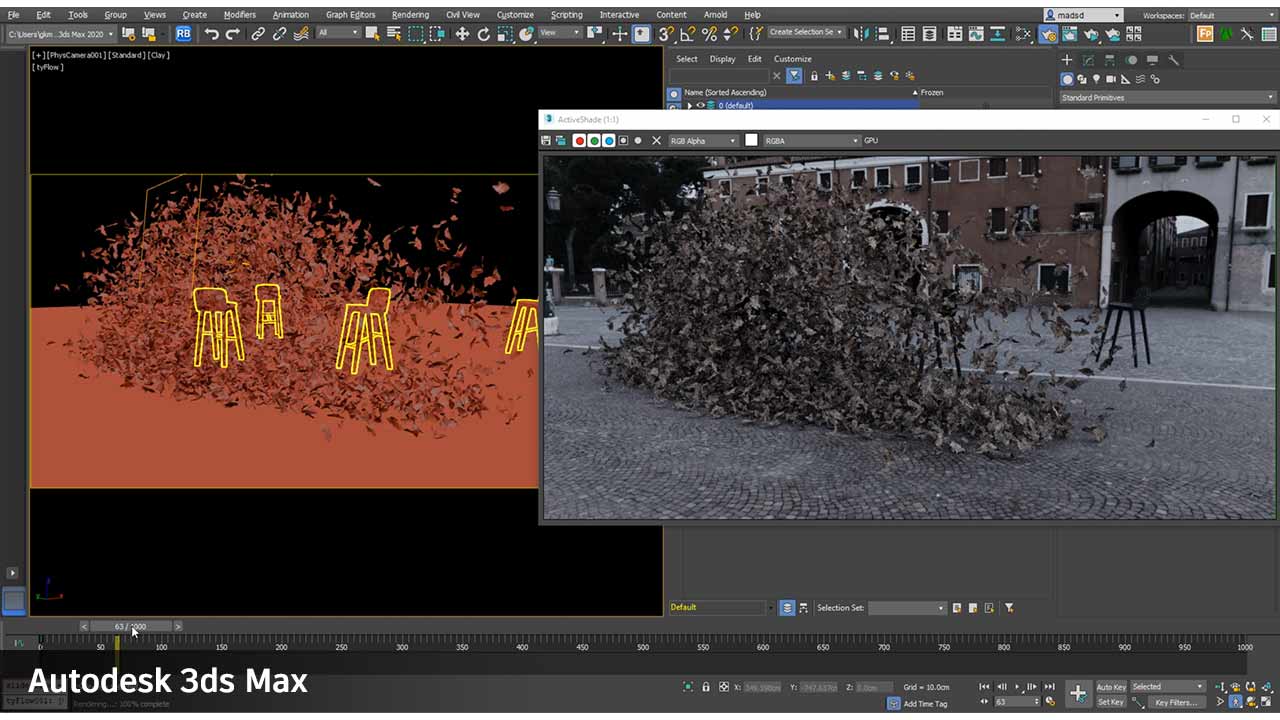Select the Cameras category in the Create panel
This screenshot has width=1280, height=720.
click(1111, 79)
